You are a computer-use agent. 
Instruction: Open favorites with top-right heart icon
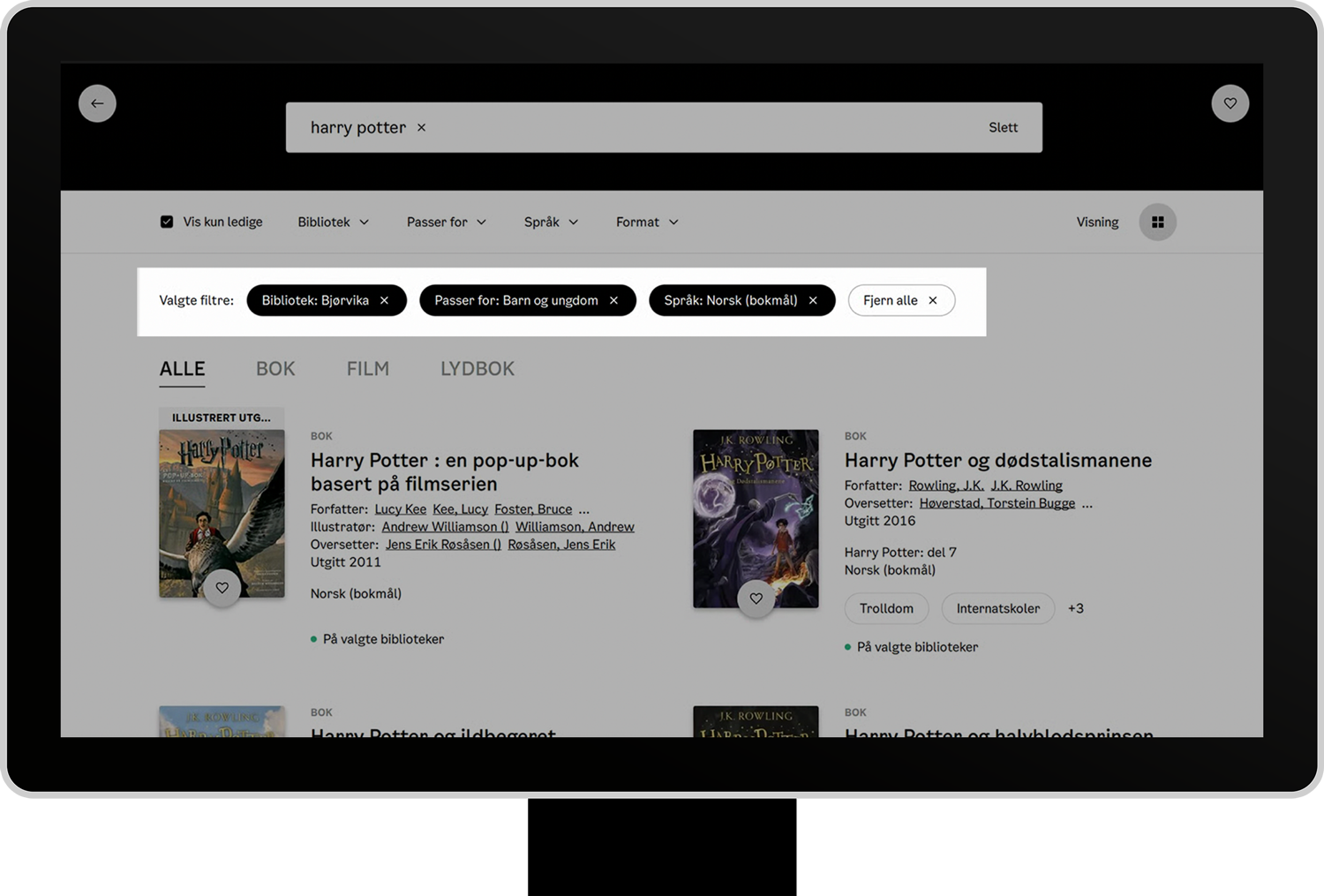[x=1230, y=103]
